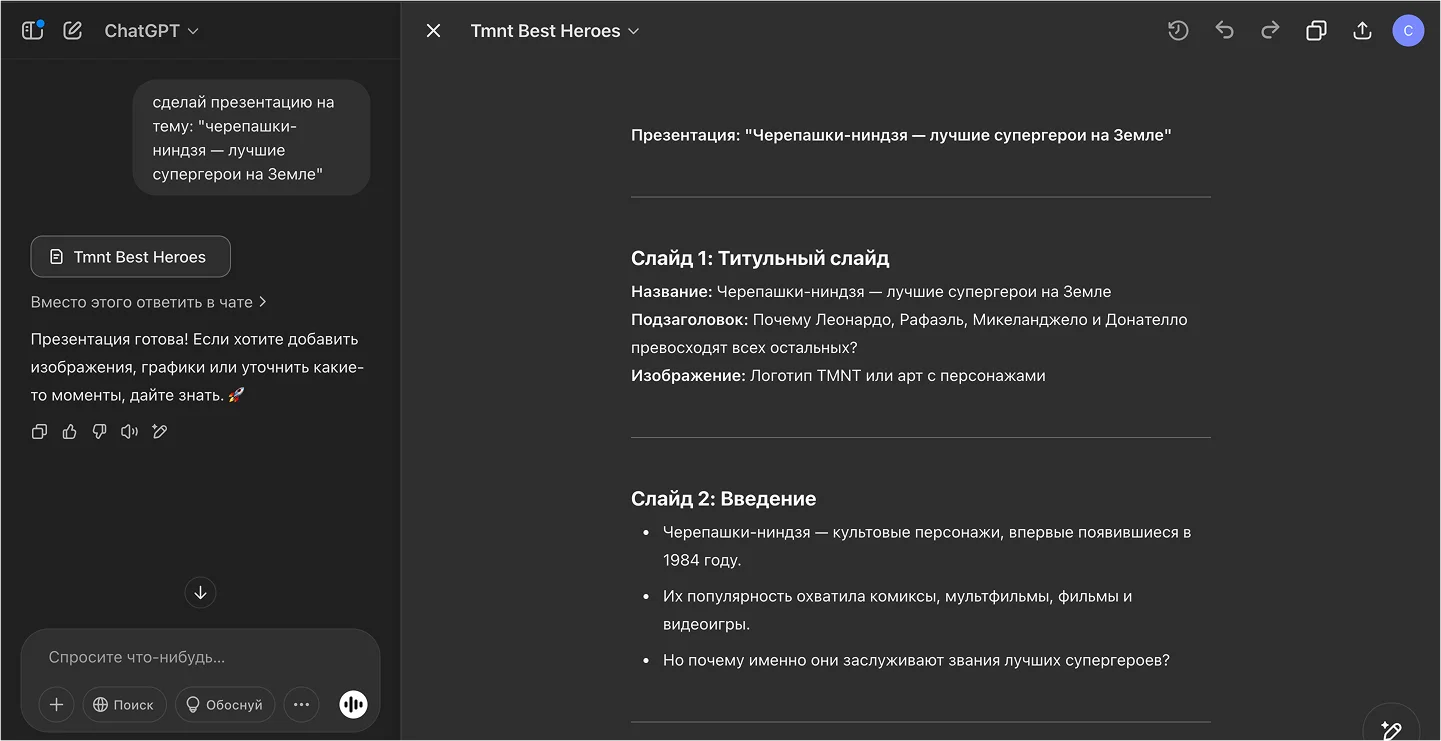The width and height of the screenshot is (1441, 741).
Task: Give the response a thumbs up
Action: [x=70, y=432]
